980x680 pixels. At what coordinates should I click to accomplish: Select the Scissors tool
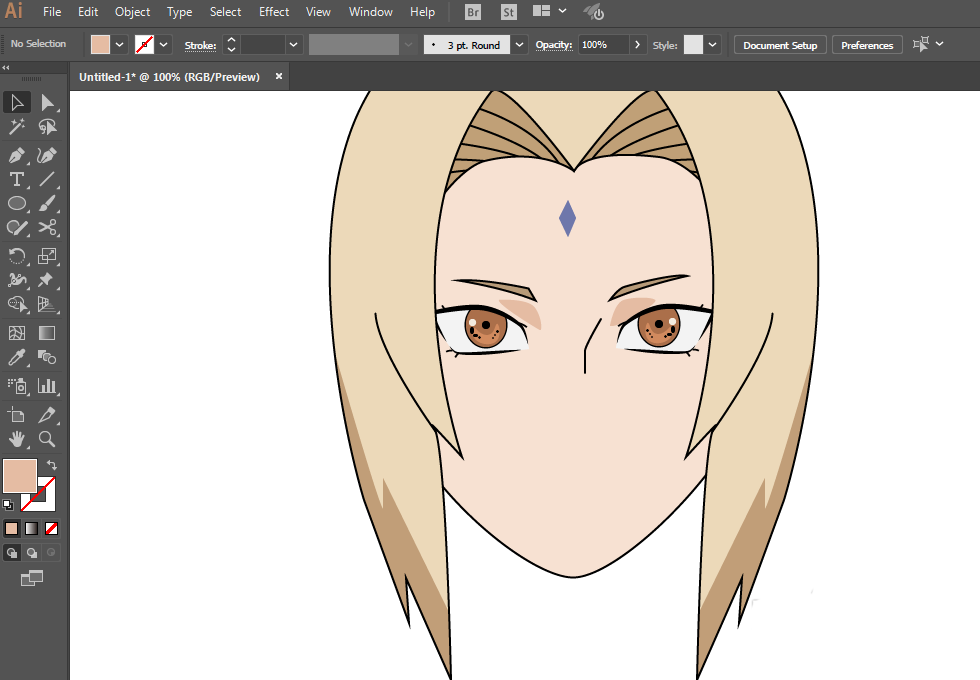[x=47, y=228]
